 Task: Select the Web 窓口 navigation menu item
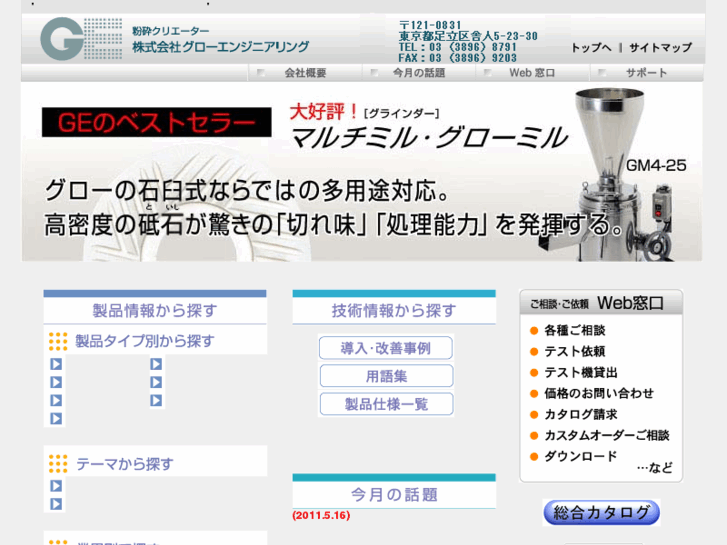[532, 73]
